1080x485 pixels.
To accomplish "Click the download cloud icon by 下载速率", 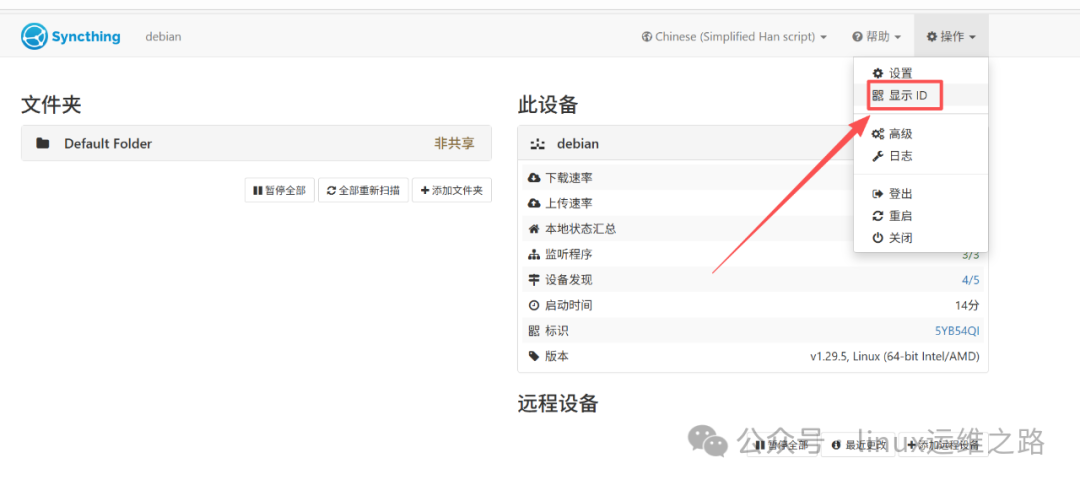I will click(534, 178).
